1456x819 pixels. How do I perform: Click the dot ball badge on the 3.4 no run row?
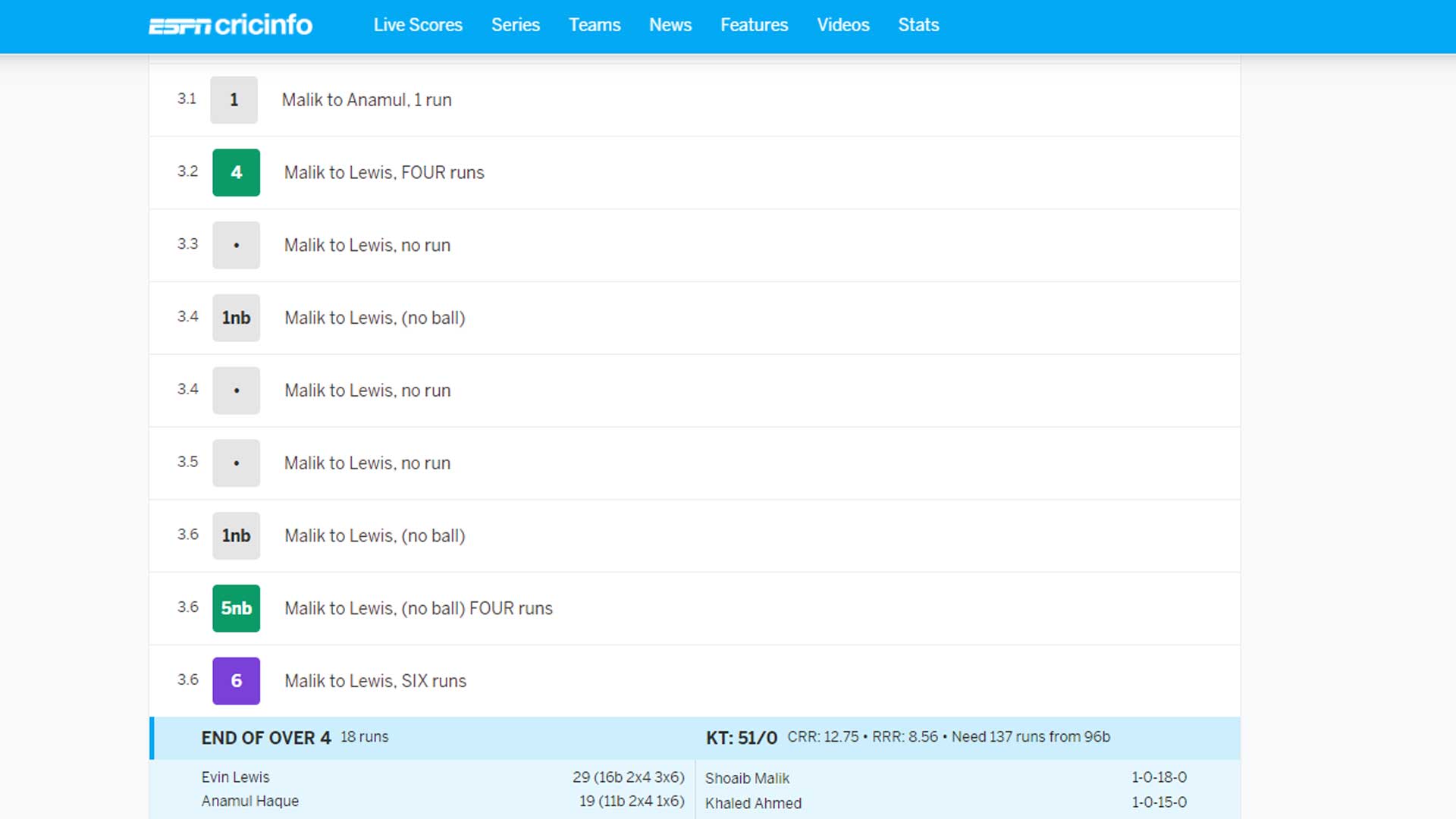click(x=236, y=391)
